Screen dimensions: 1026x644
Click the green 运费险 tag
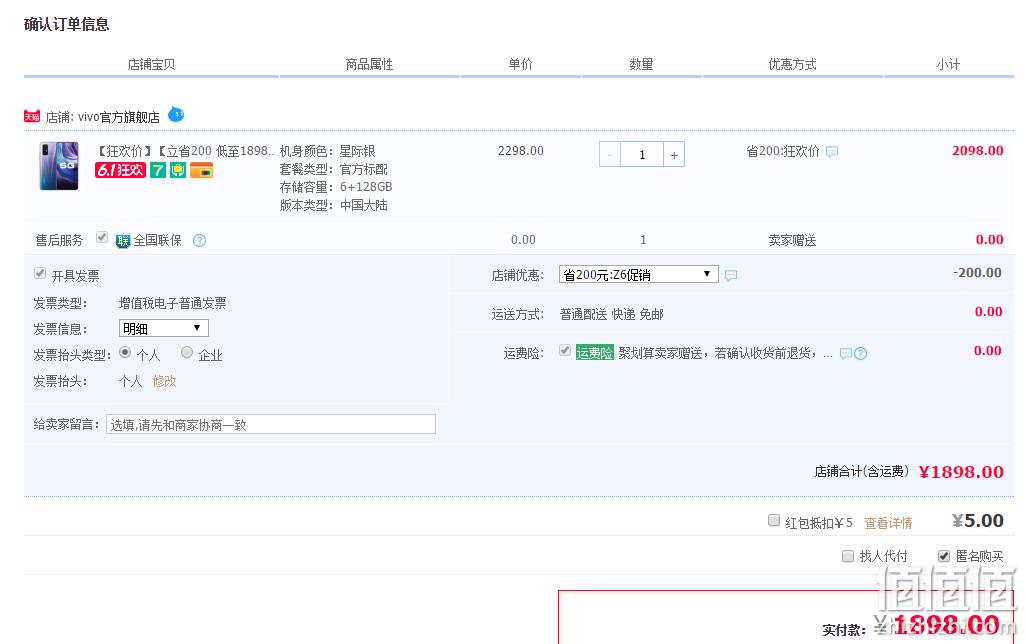(594, 353)
